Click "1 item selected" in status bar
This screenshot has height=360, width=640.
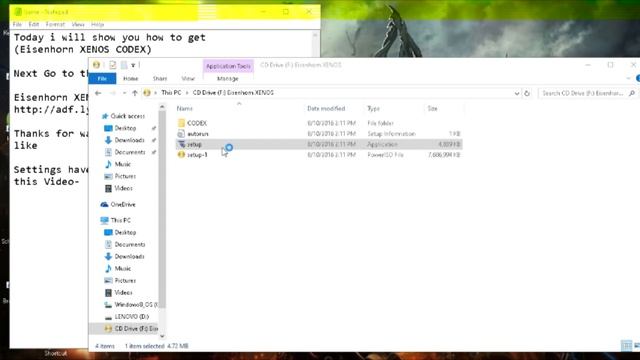point(144,346)
